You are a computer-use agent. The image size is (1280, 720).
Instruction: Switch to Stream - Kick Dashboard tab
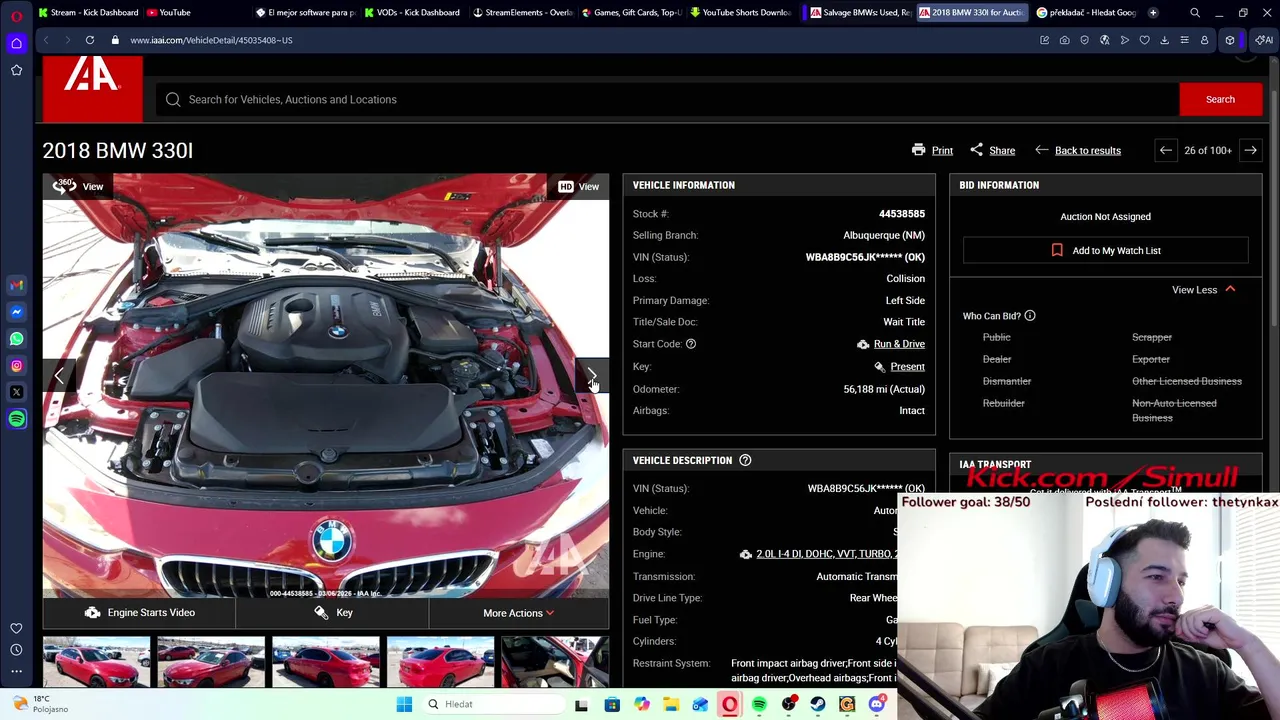click(87, 12)
